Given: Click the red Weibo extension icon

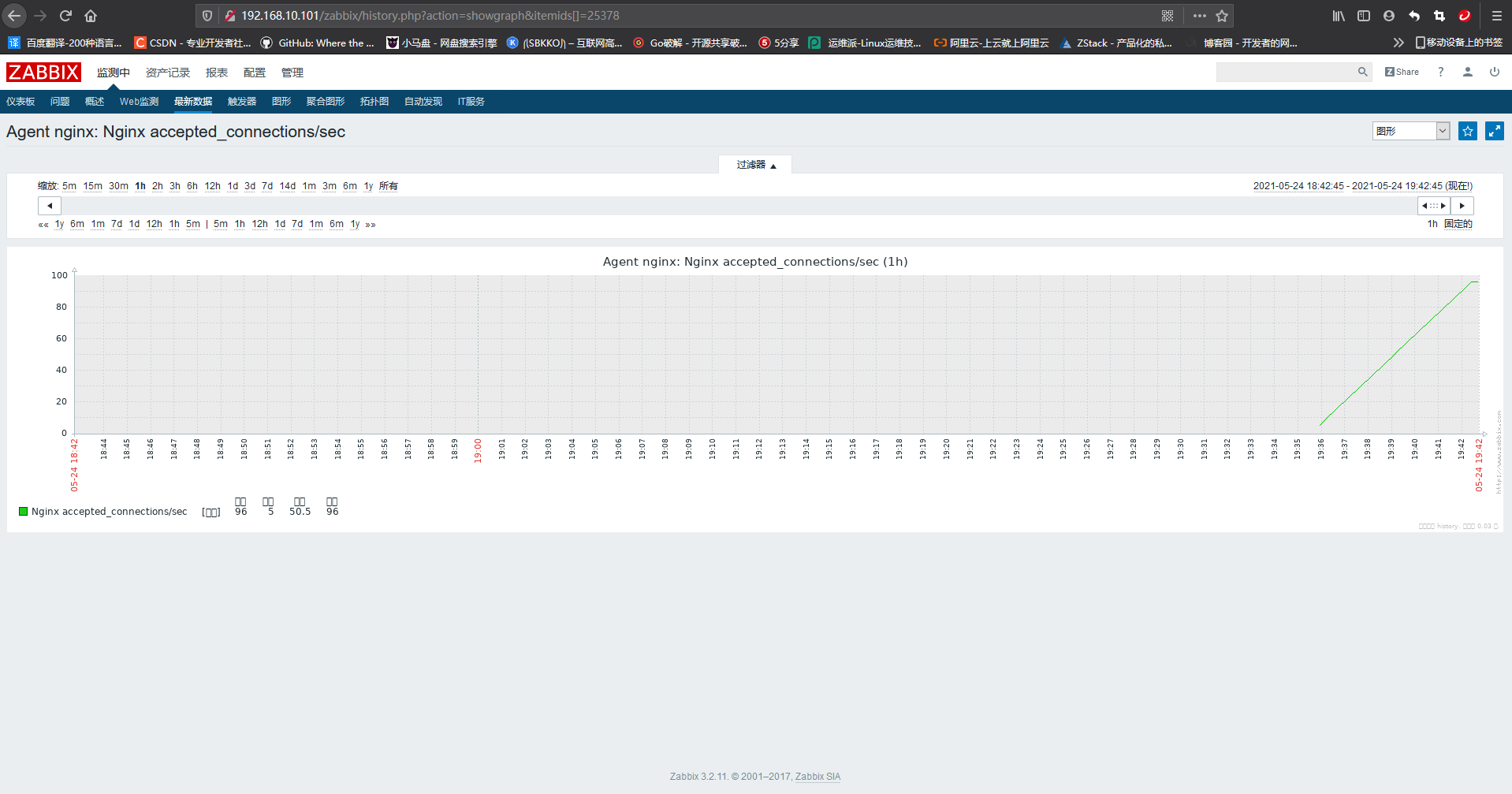Looking at the screenshot, I should [1465, 16].
